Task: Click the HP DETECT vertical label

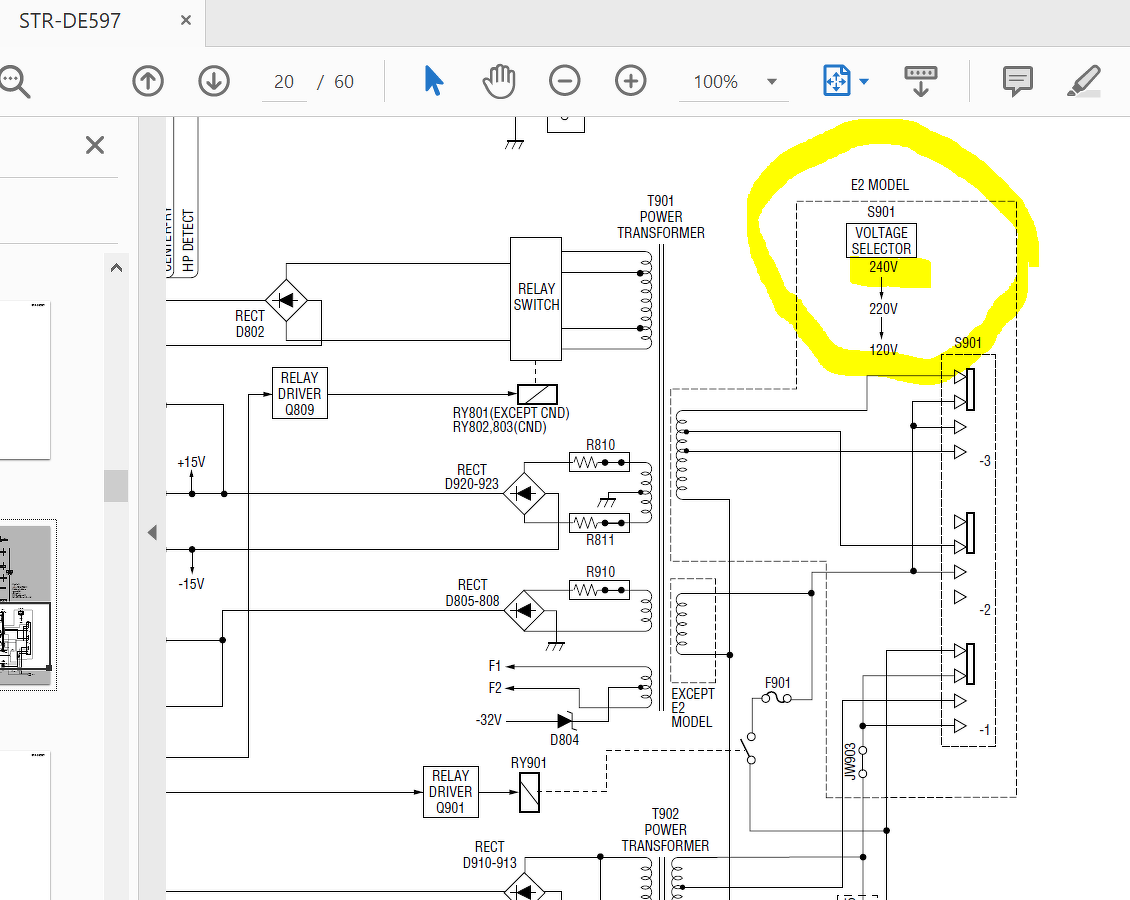Action: click(189, 241)
